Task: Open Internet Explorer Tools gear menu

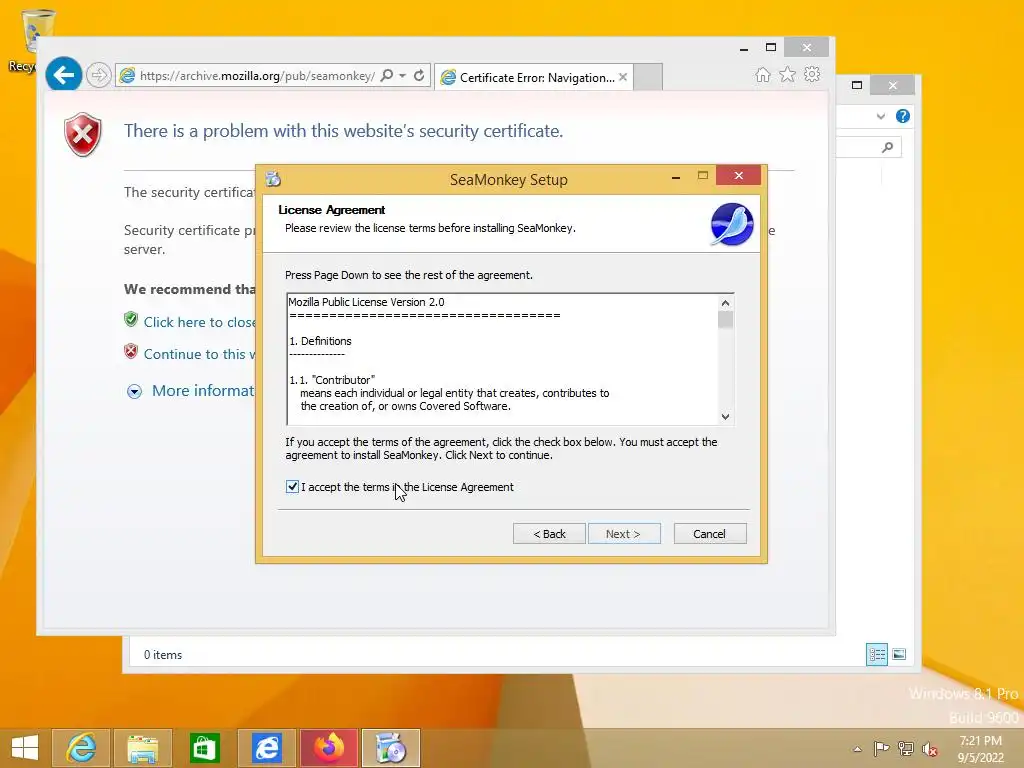Action: pyautogui.click(x=812, y=74)
